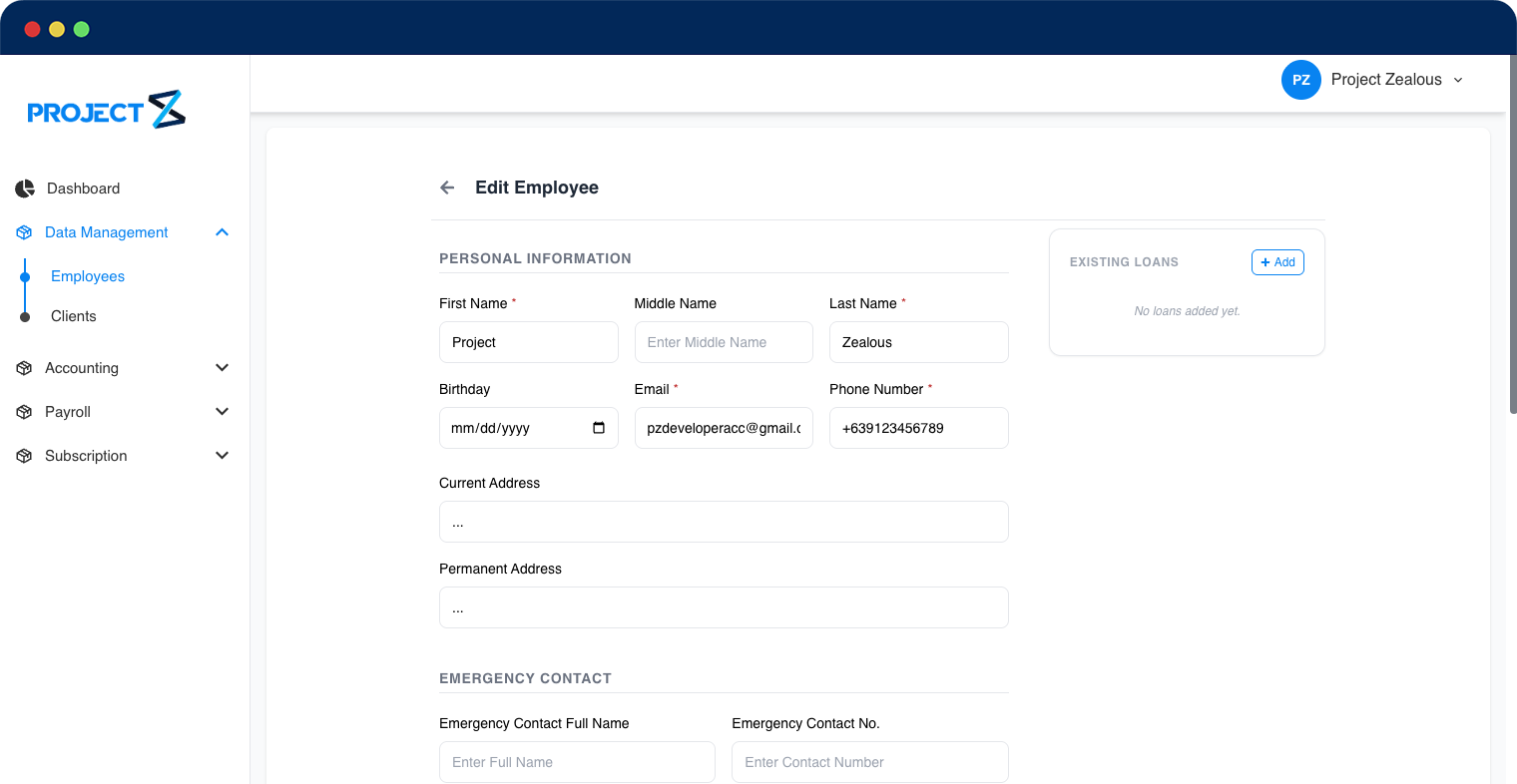Click the 'No loans added yet.' text
1517x784 pixels.
pos(1187,311)
